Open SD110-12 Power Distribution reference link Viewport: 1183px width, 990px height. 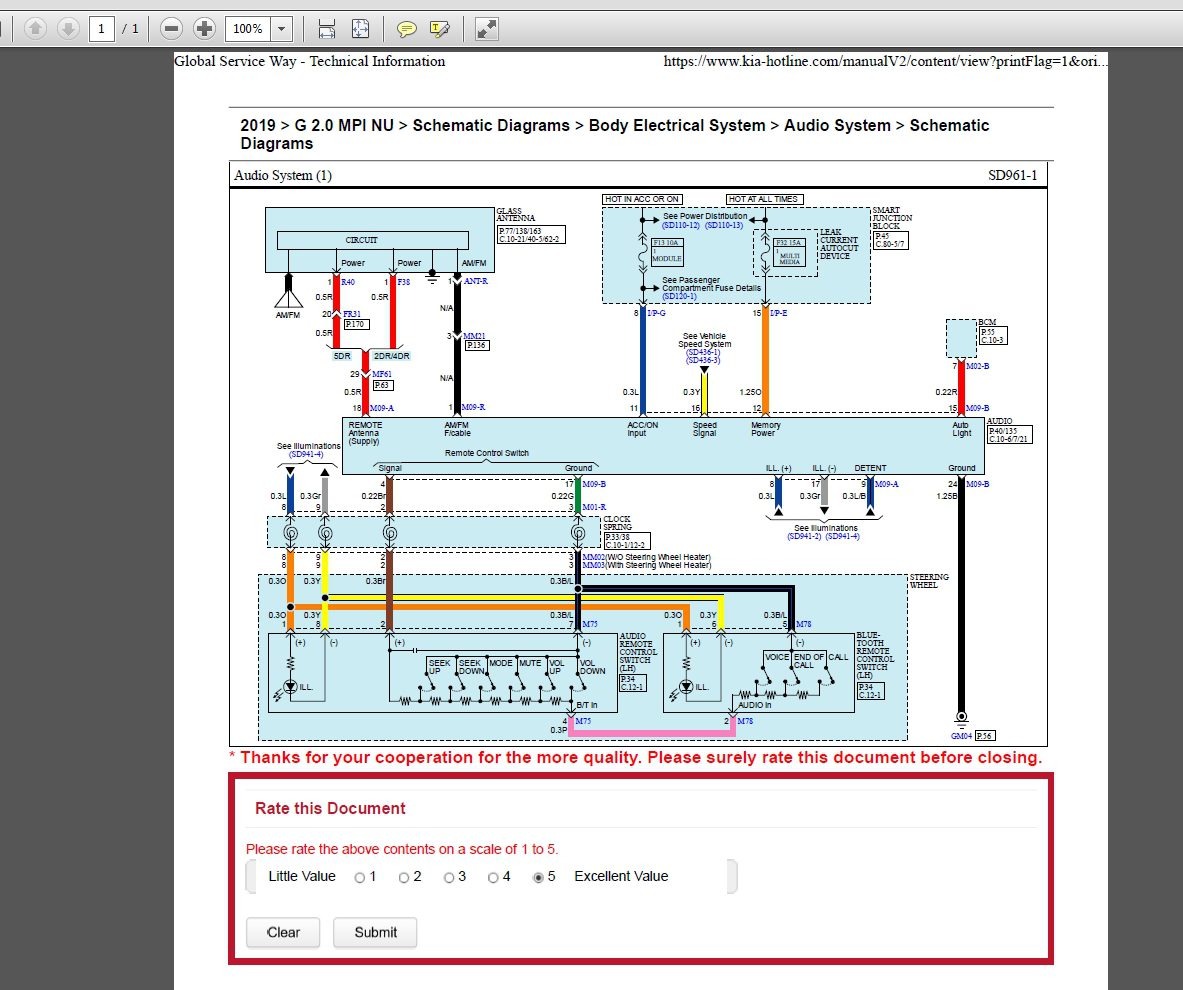[x=680, y=225]
